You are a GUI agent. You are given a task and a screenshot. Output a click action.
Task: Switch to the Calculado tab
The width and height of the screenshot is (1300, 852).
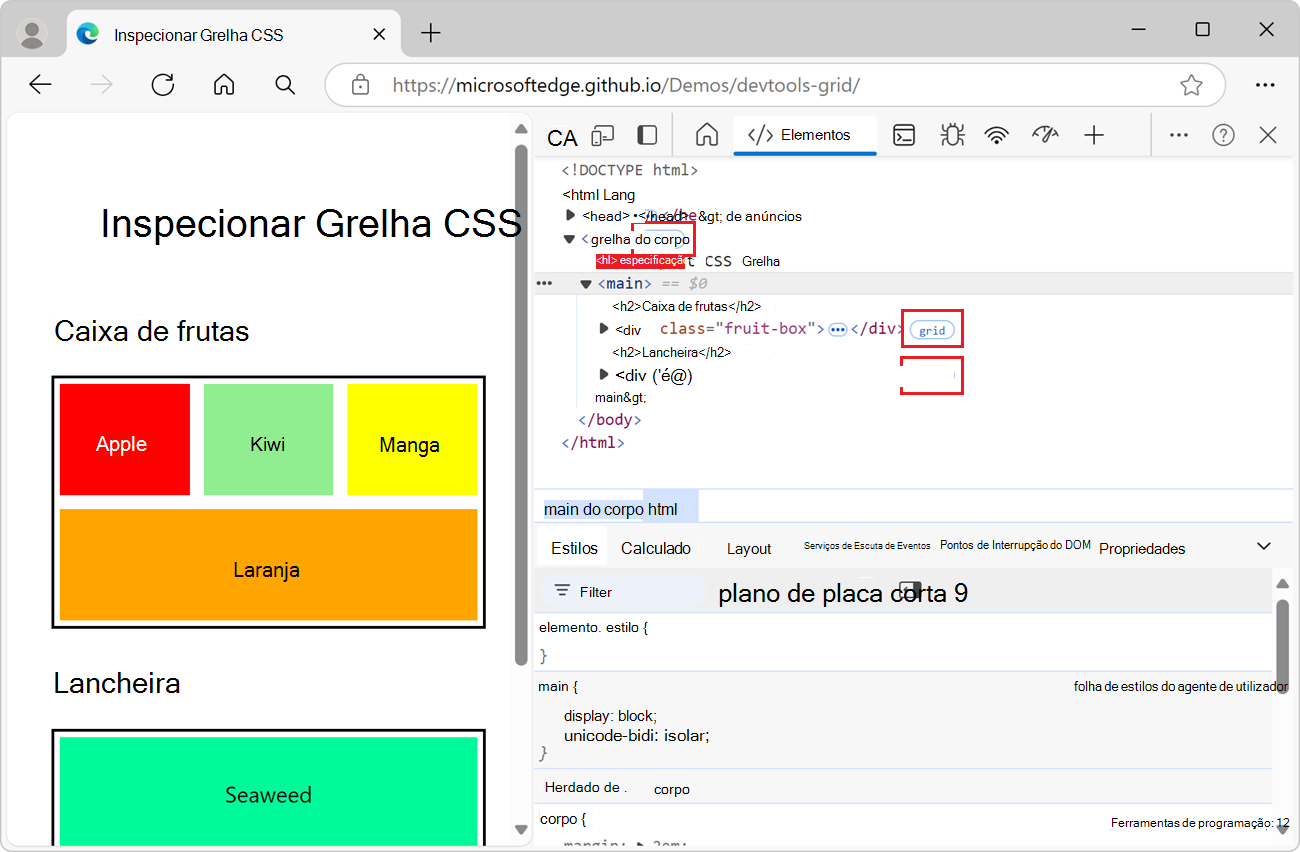656,548
